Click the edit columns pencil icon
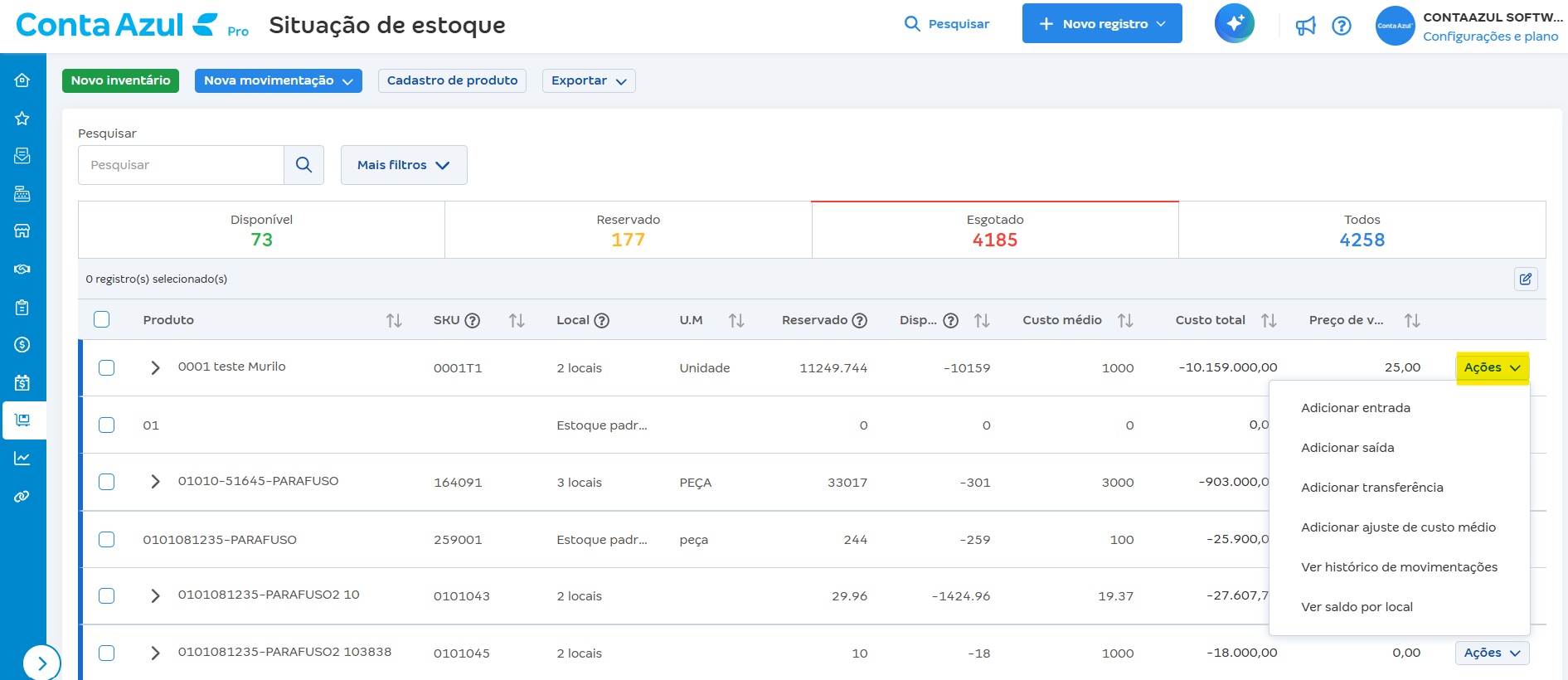 [x=1525, y=279]
